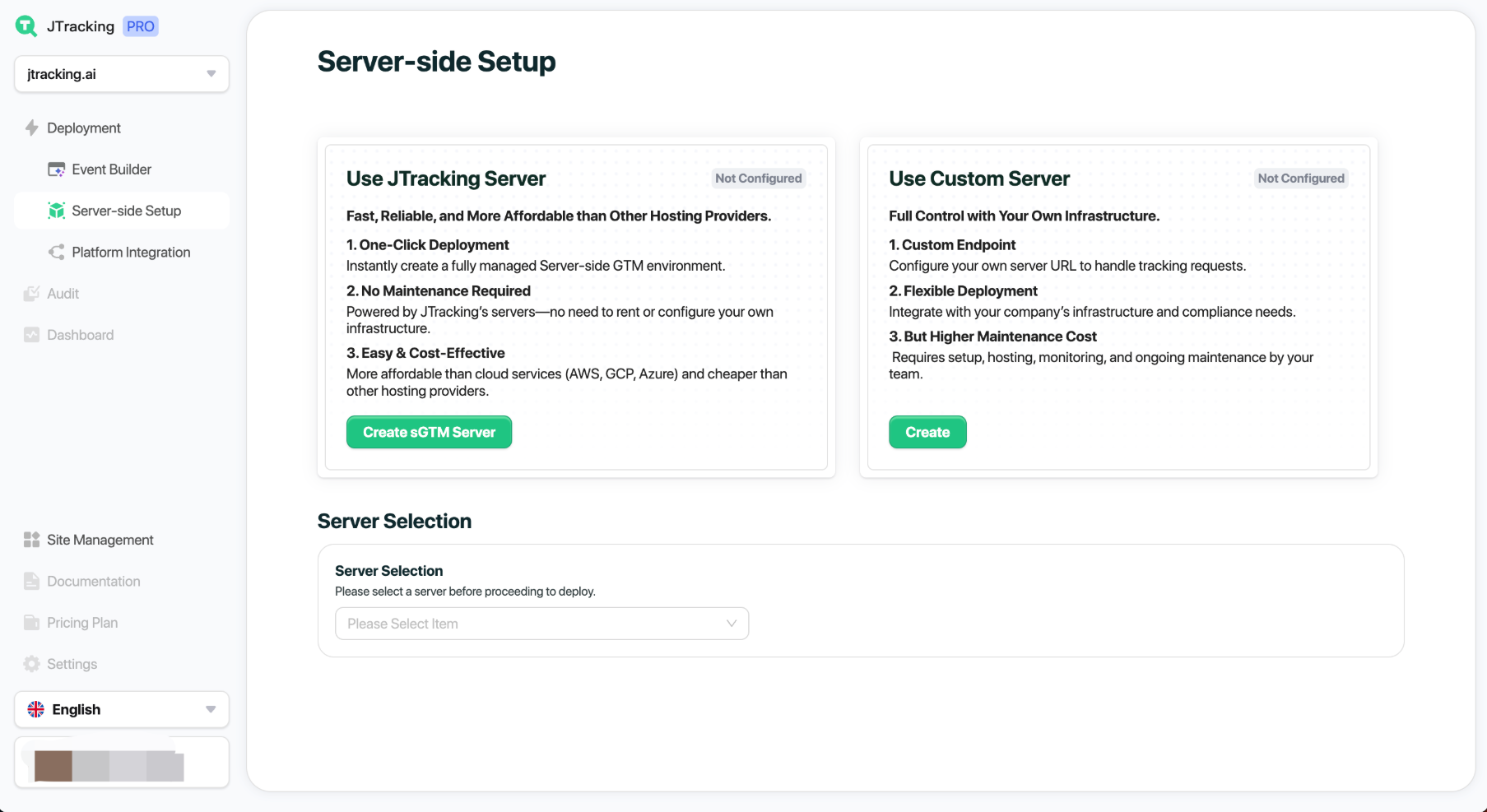Image resolution: width=1487 pixels, height=812 pixels.
Task: Click the user profile avatar card
Action: 121,763
